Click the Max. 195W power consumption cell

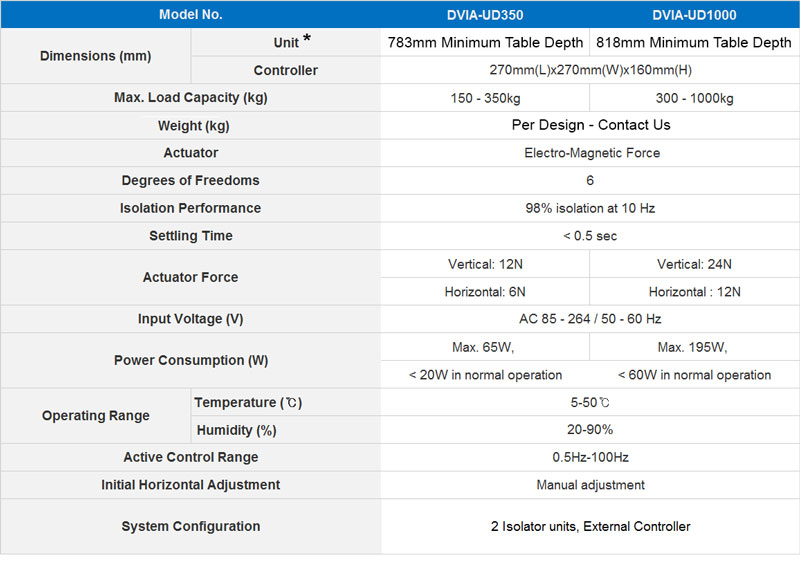(x=694, y=347)
